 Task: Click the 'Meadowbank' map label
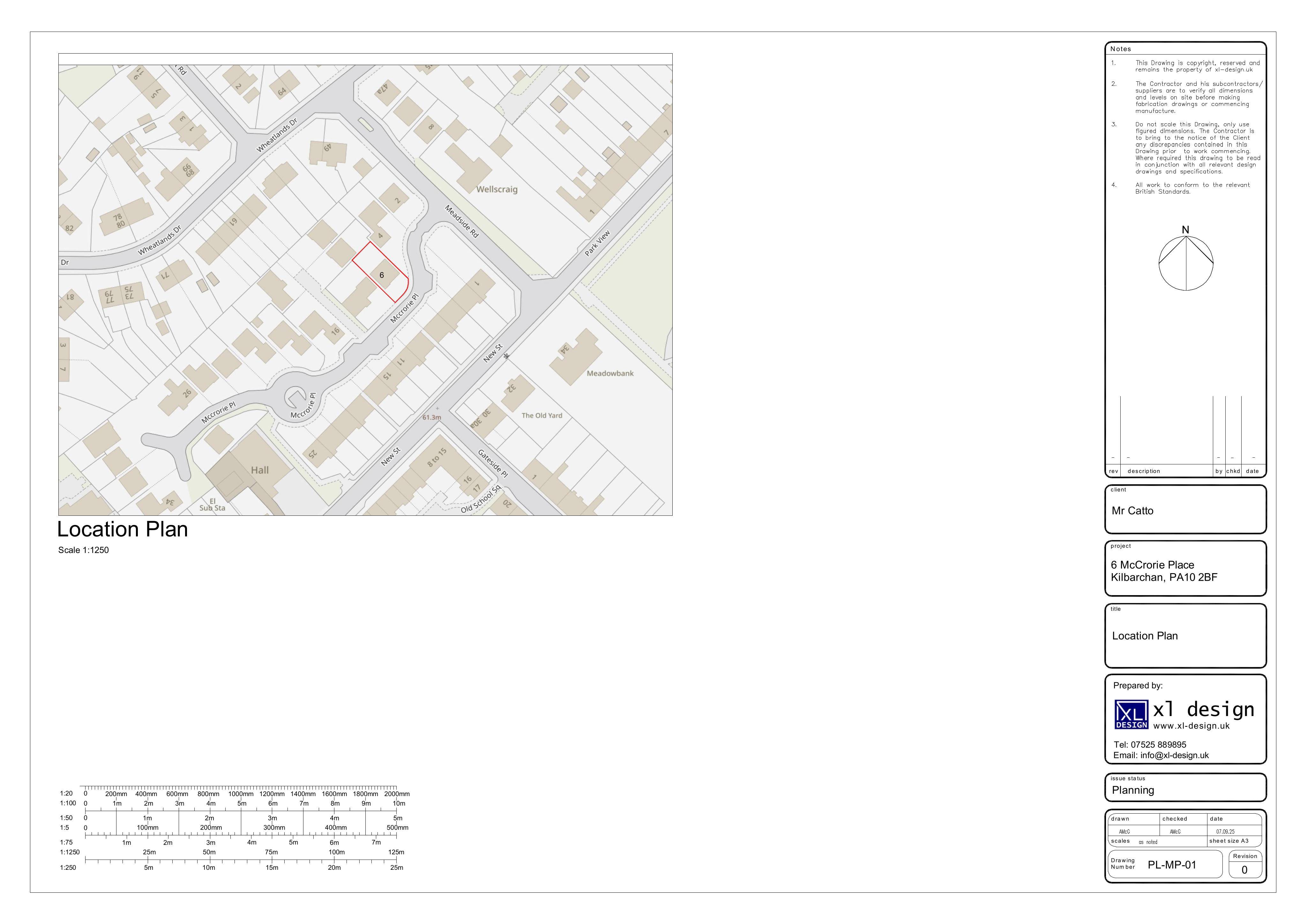click(610, 373)
